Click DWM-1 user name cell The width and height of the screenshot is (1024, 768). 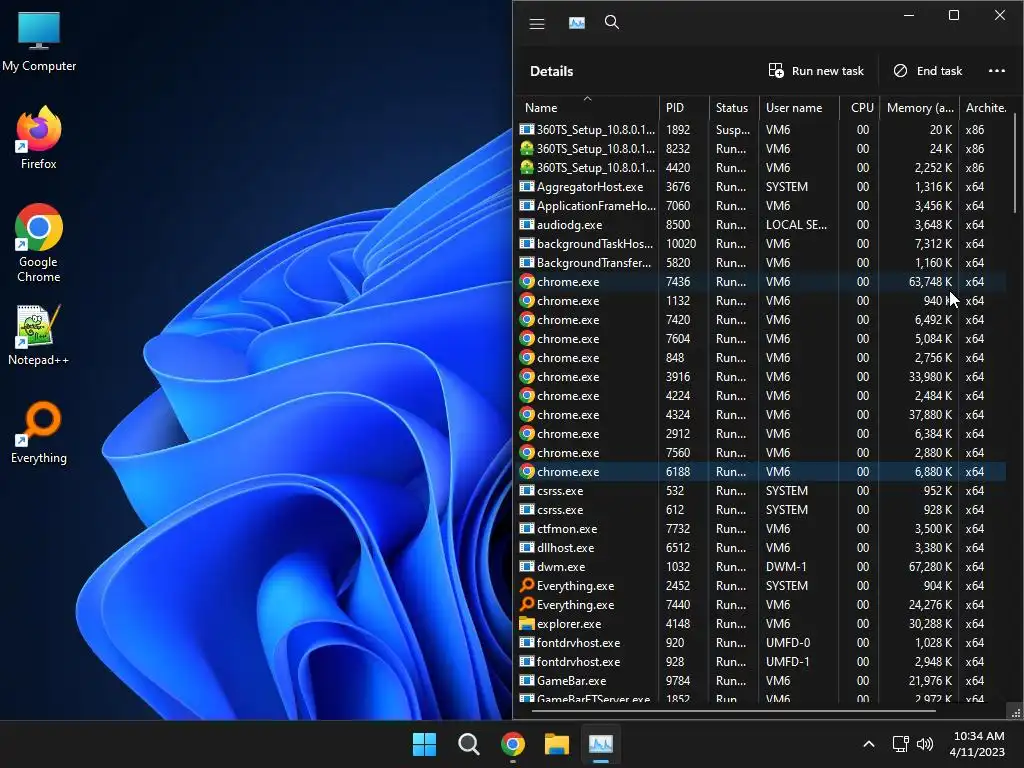pos(788,566)
